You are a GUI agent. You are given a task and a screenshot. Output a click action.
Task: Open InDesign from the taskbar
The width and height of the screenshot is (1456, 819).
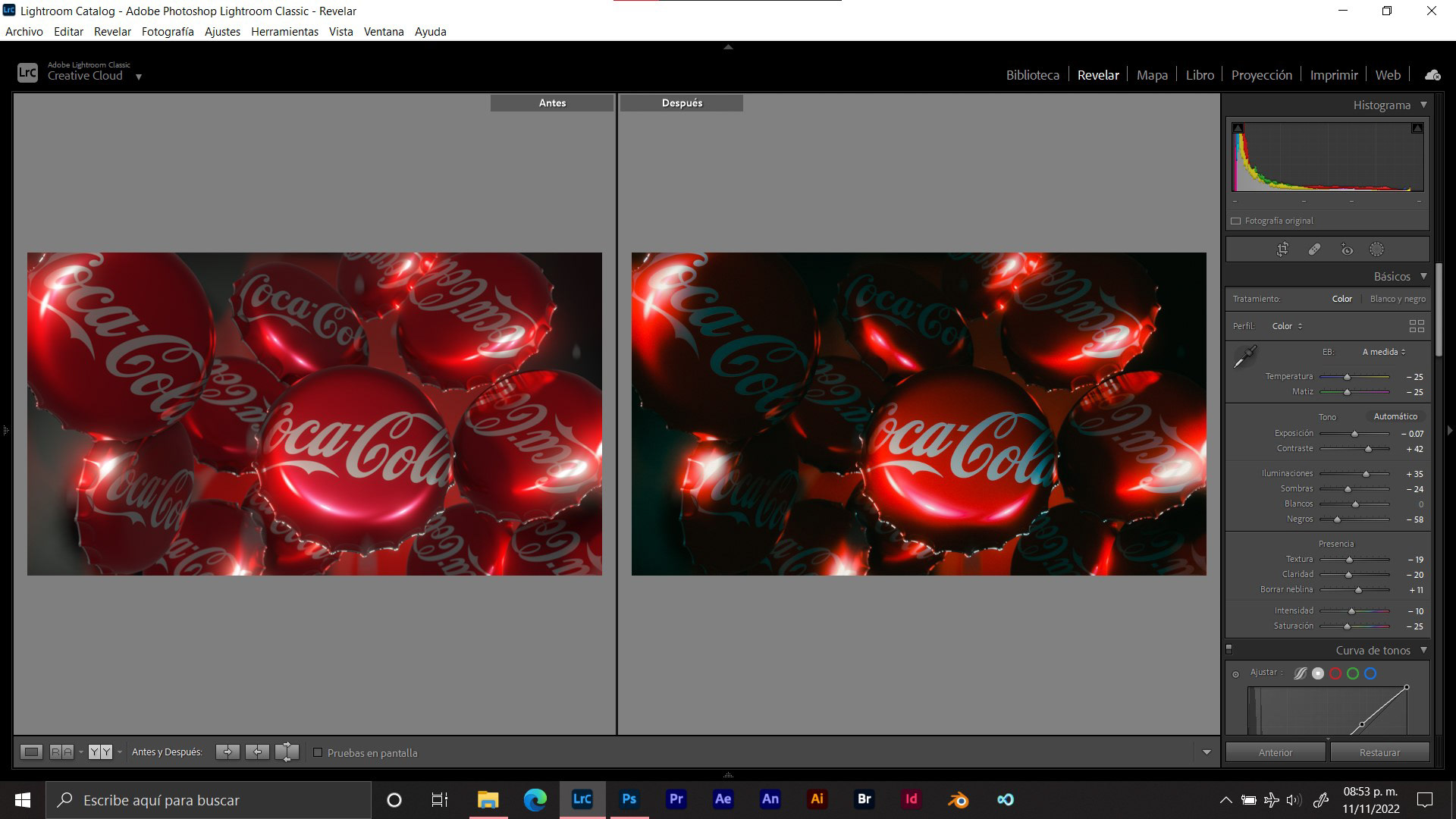tap(911, 799)
